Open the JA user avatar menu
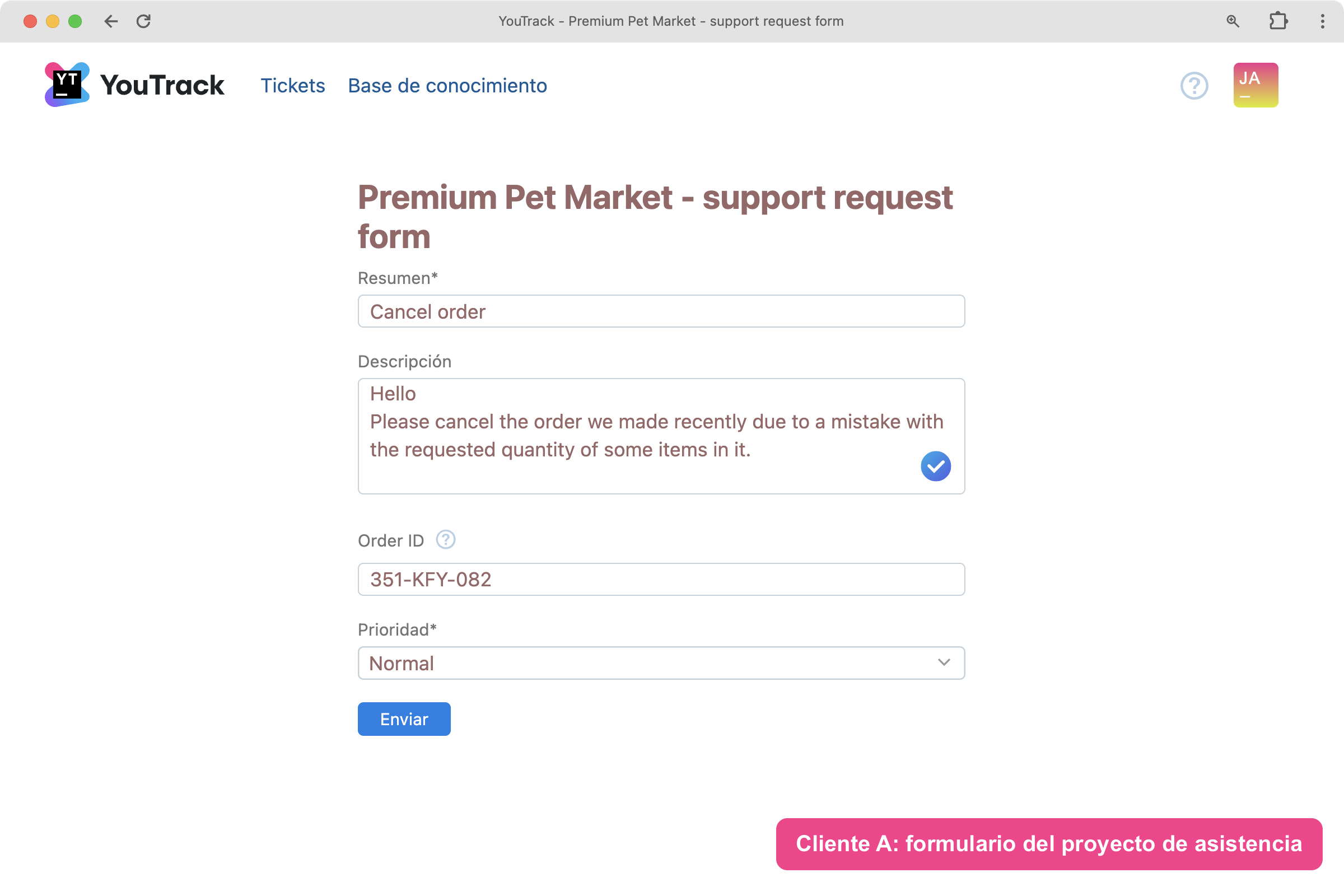Image resolution: width=1344 pixels, height=896 pixels. 1255,85
